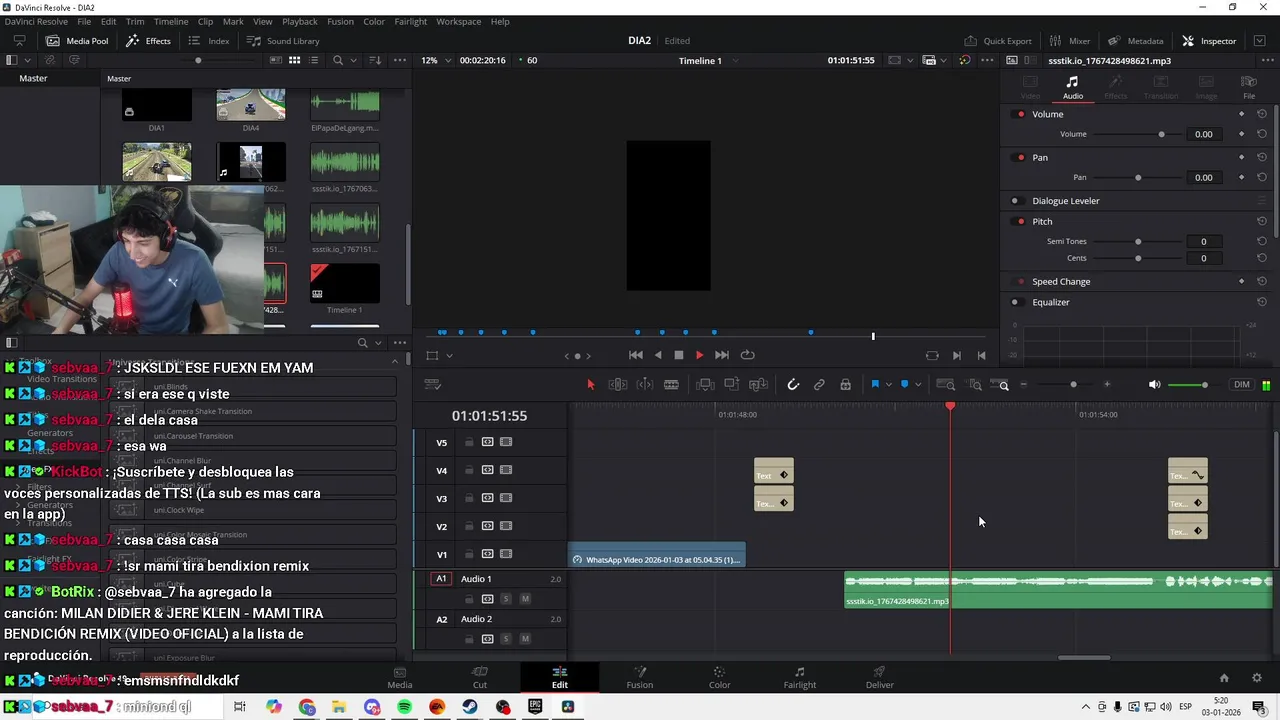This screenshot has height=720, width=1280.
Task: Click the Replace Clip icon
Action: tap(758, 385)
